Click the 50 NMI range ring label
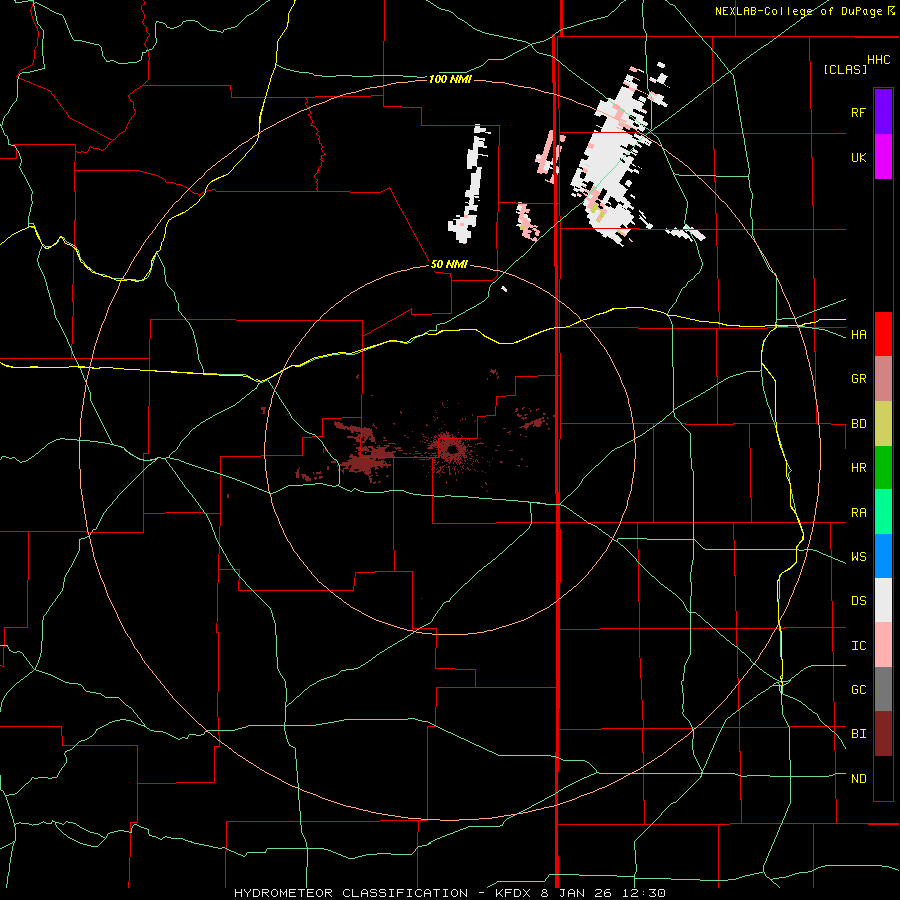Screen dimensions: 900x900 (x=449, y=265)
